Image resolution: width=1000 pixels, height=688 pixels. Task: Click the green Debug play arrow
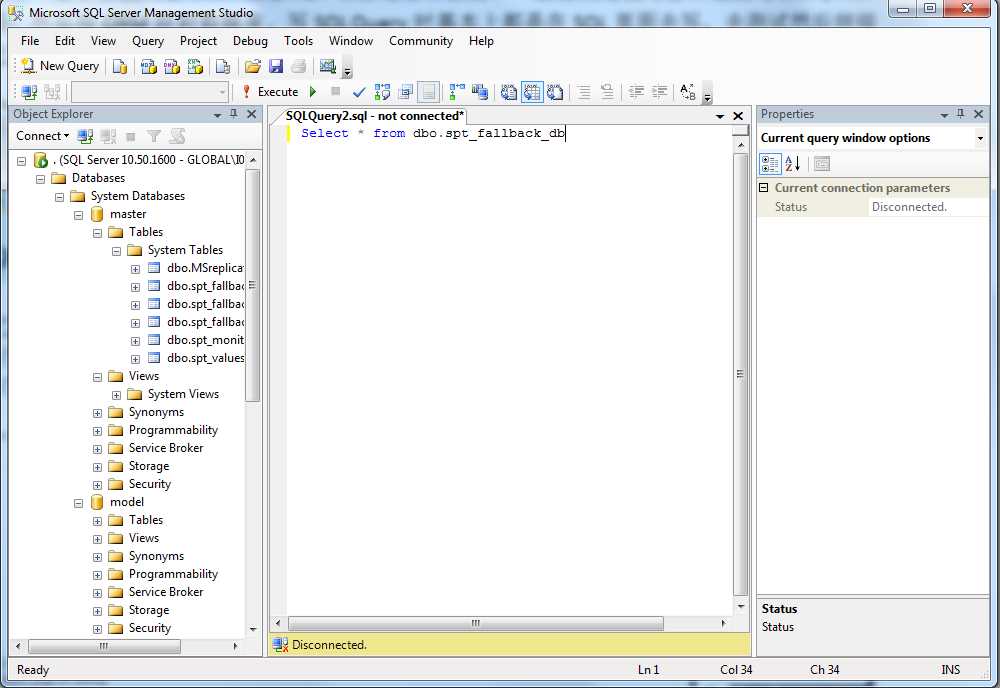tap(313, 92)
